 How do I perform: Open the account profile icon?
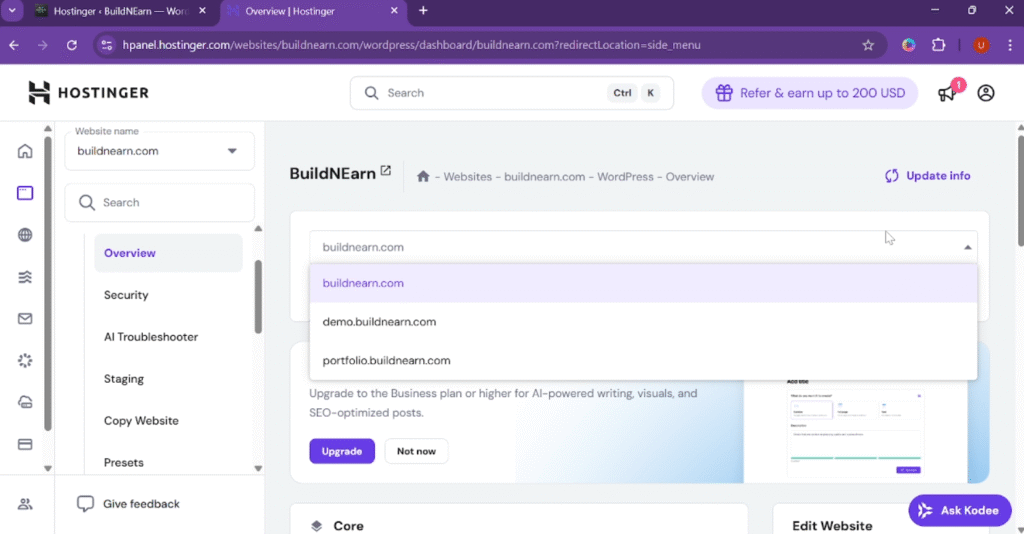pos(986,93)
